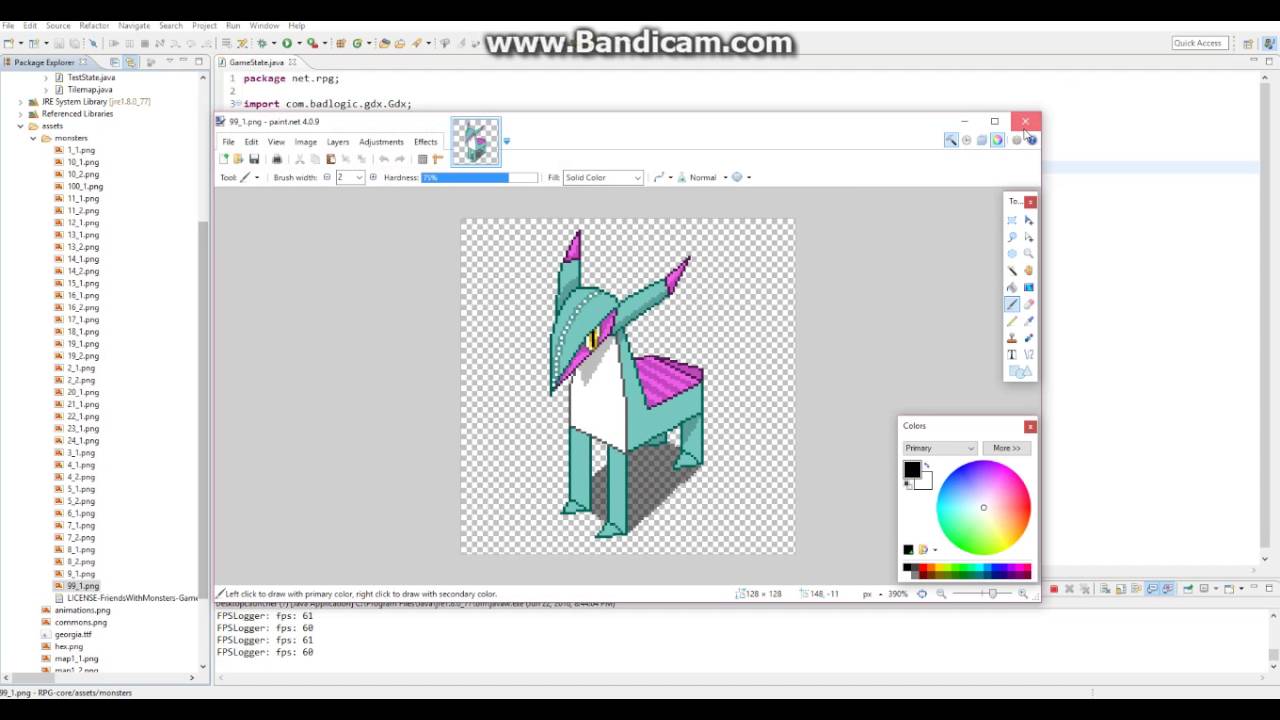
Task: Select the Paintbrush tool in Tools panel
Action: pos(1012,304)
